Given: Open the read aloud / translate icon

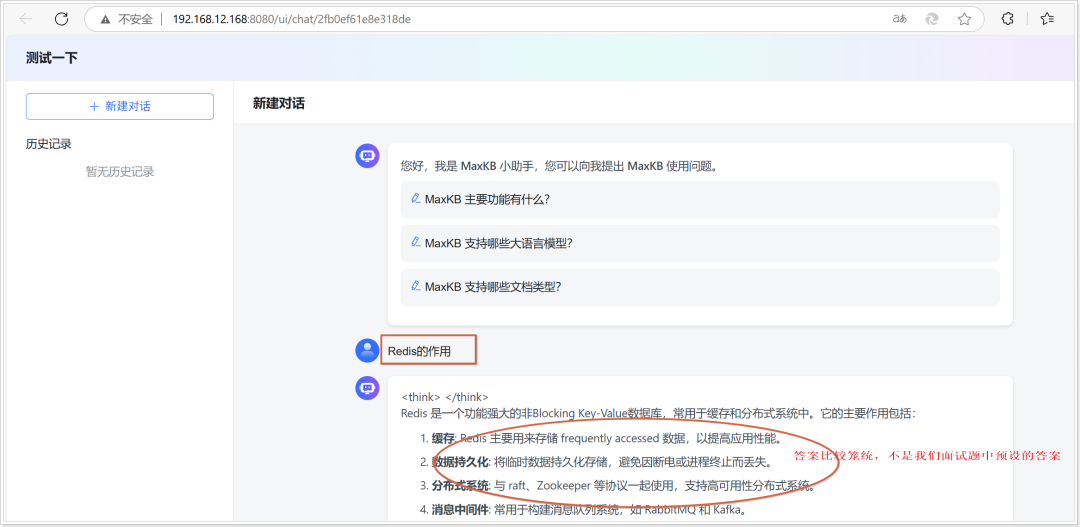Looking at the screenshot, I should [900, 19].
